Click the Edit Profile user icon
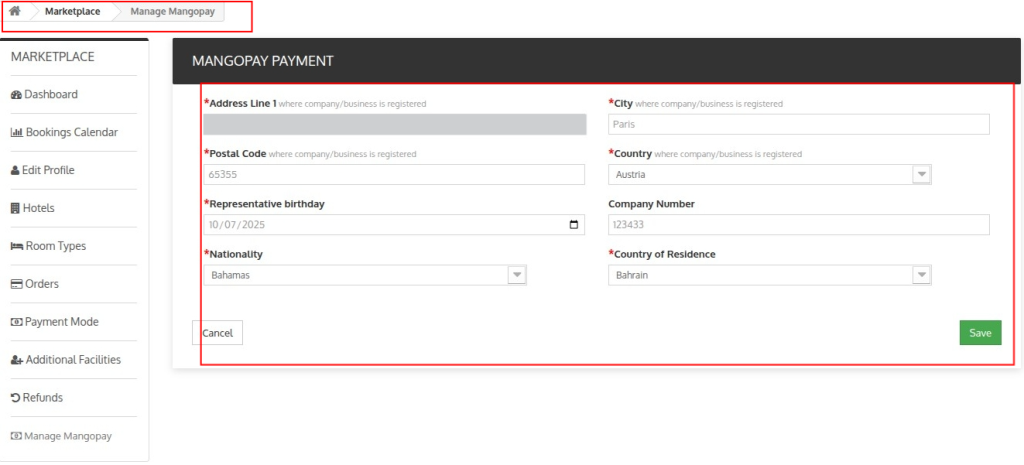The image size is (1024, 465). 15,170
